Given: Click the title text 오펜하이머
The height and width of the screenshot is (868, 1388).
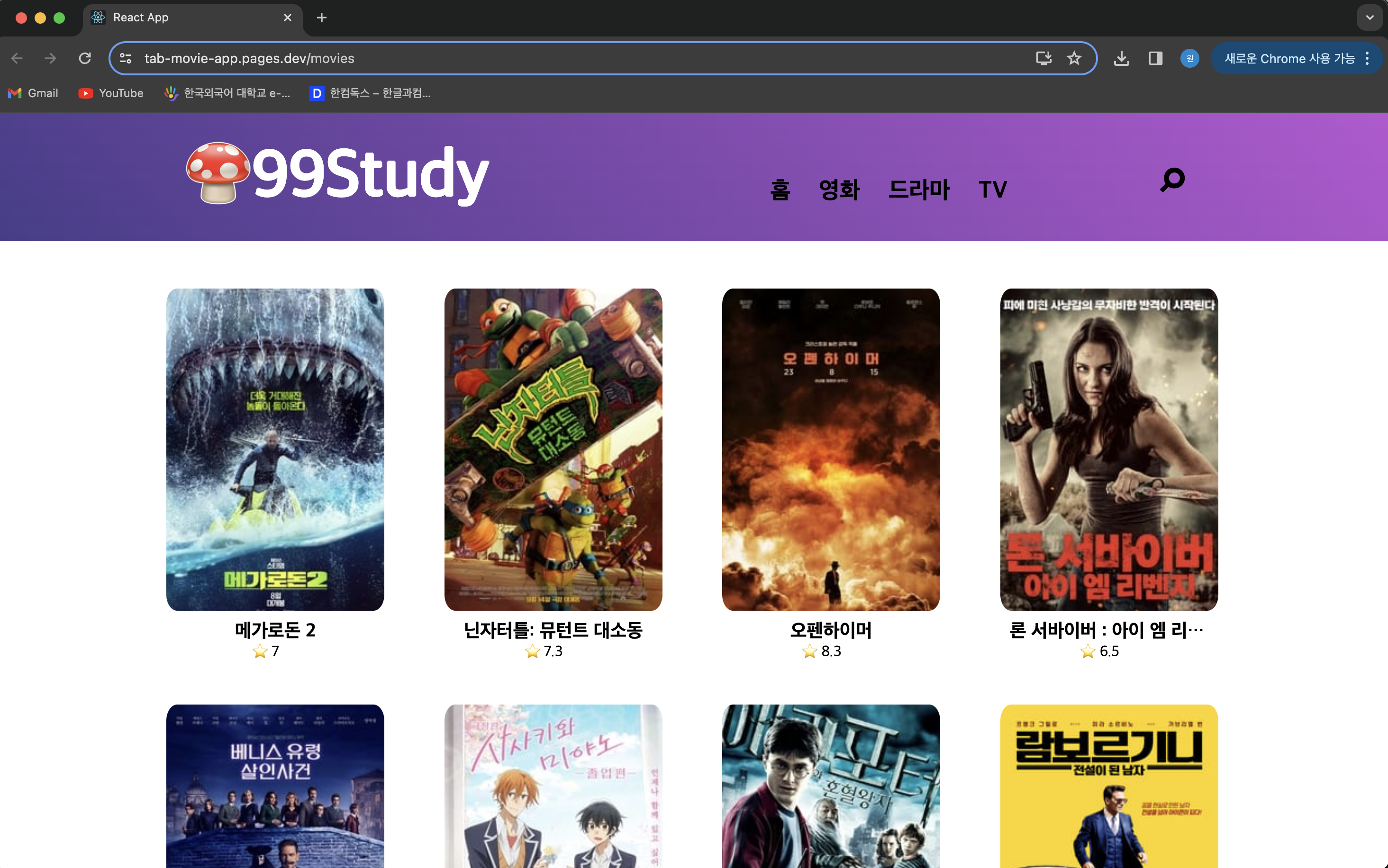Looking at the screenshot, I should 831,630.
